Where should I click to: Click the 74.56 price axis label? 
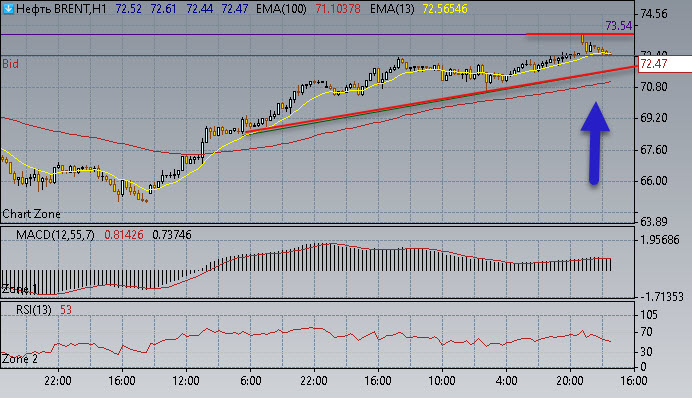[654, 14]
